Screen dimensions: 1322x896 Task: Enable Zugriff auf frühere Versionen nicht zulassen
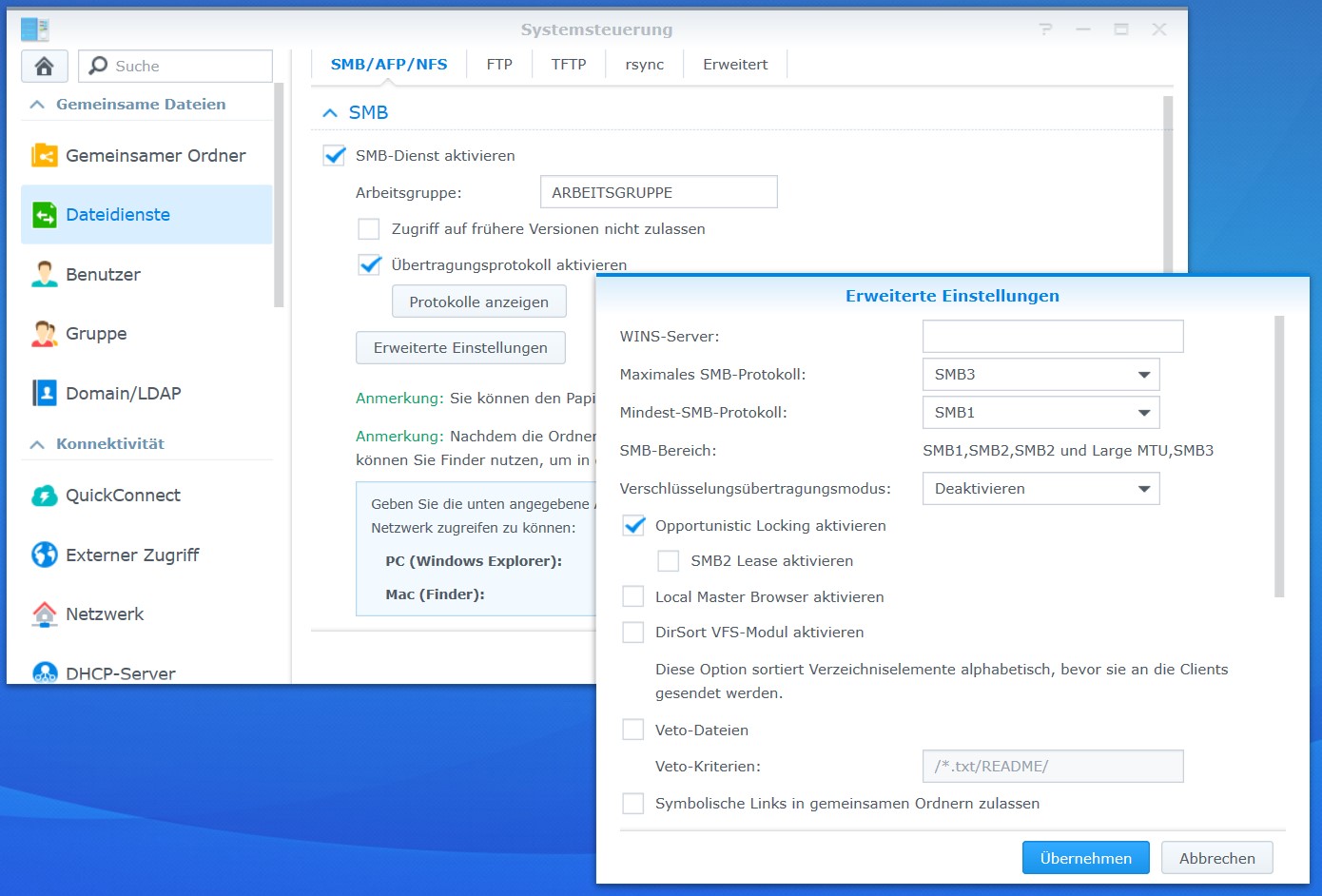pos(369,229)
